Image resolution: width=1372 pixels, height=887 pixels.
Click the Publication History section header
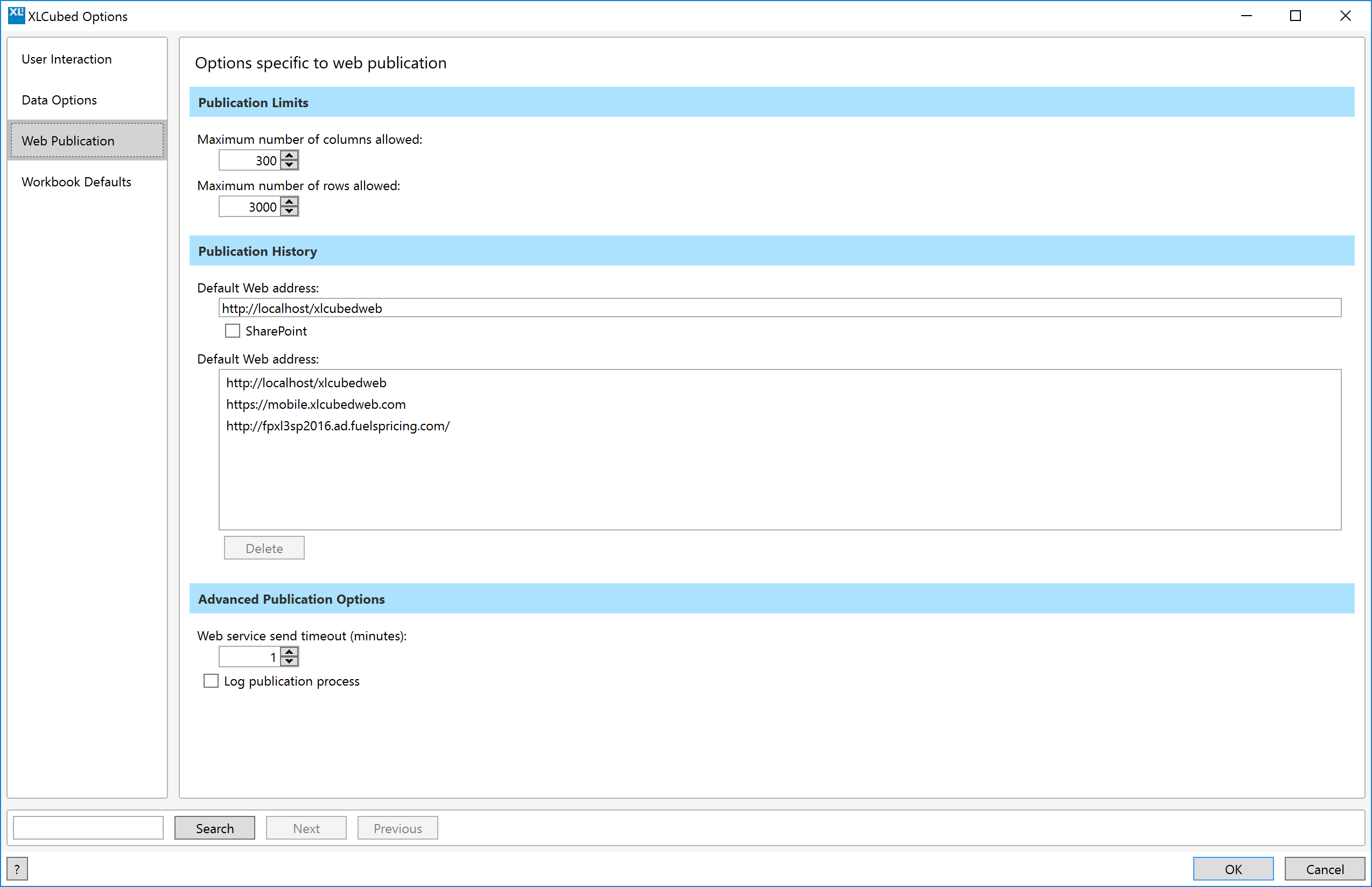point(772,250)
